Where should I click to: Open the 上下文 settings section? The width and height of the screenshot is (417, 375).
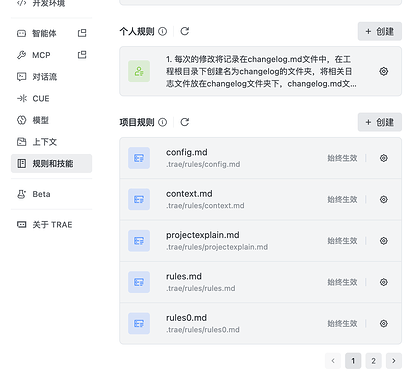pos(51,142)
